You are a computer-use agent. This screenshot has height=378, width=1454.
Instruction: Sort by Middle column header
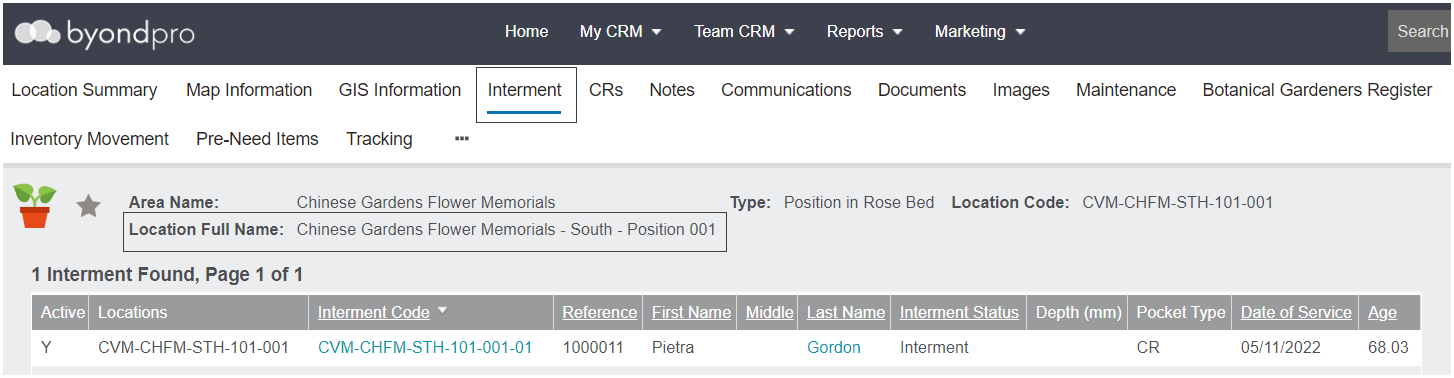(x=770, y=312)
